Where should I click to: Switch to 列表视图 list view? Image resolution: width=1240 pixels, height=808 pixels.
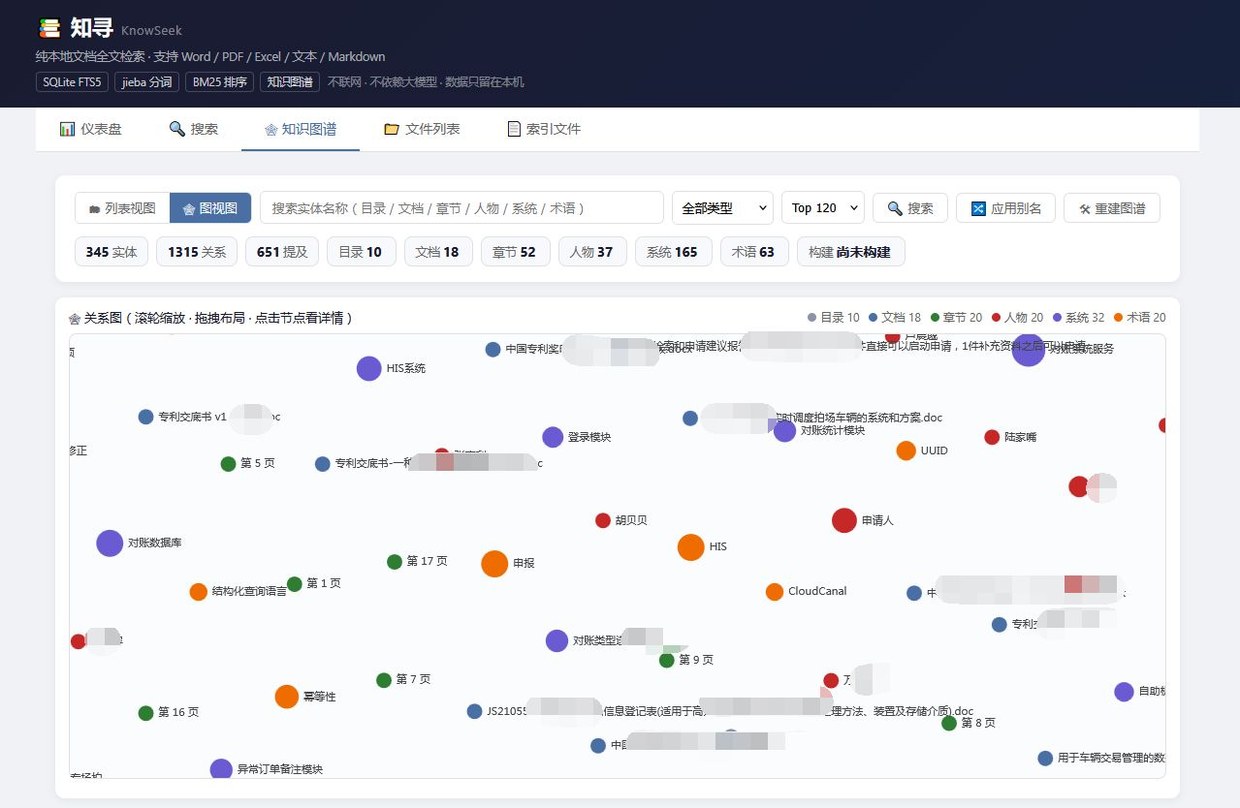(x=123, y=208)
